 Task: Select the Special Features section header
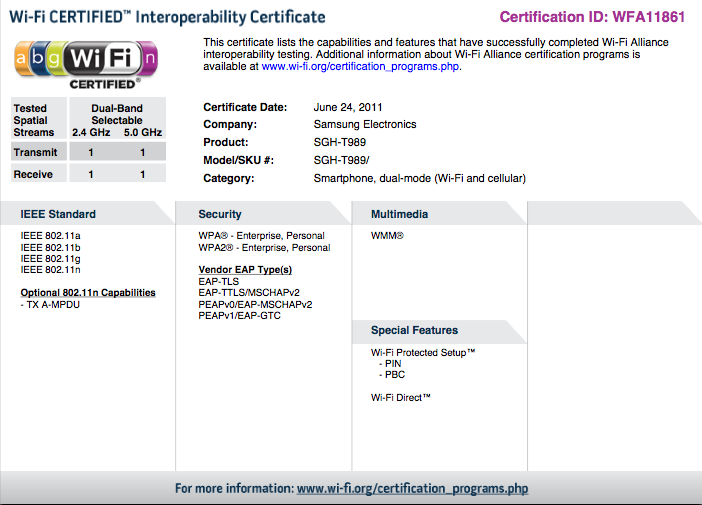(x=414, y=330)
